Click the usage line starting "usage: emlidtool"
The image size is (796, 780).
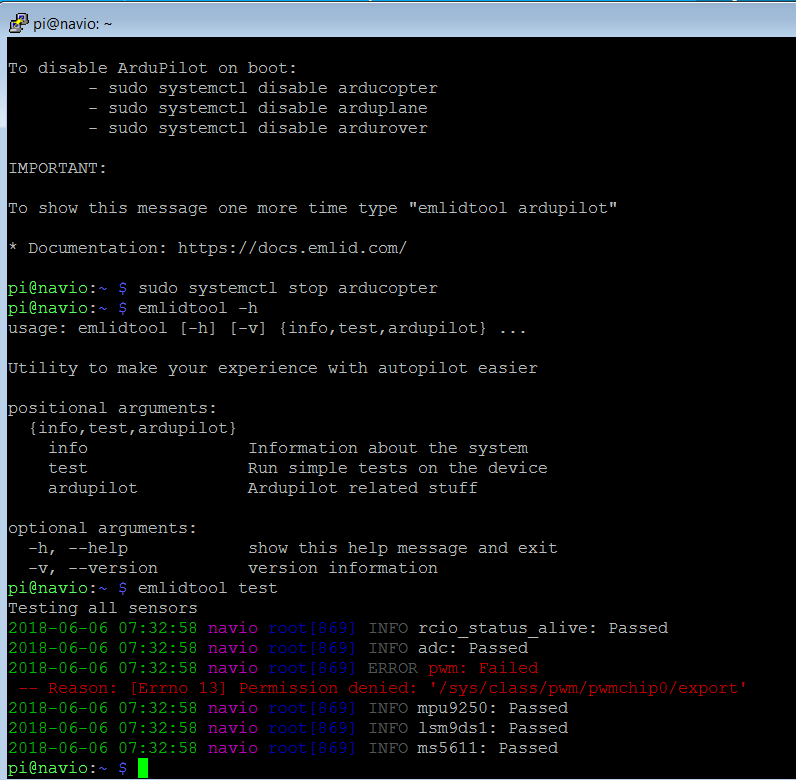click(267, 329)
